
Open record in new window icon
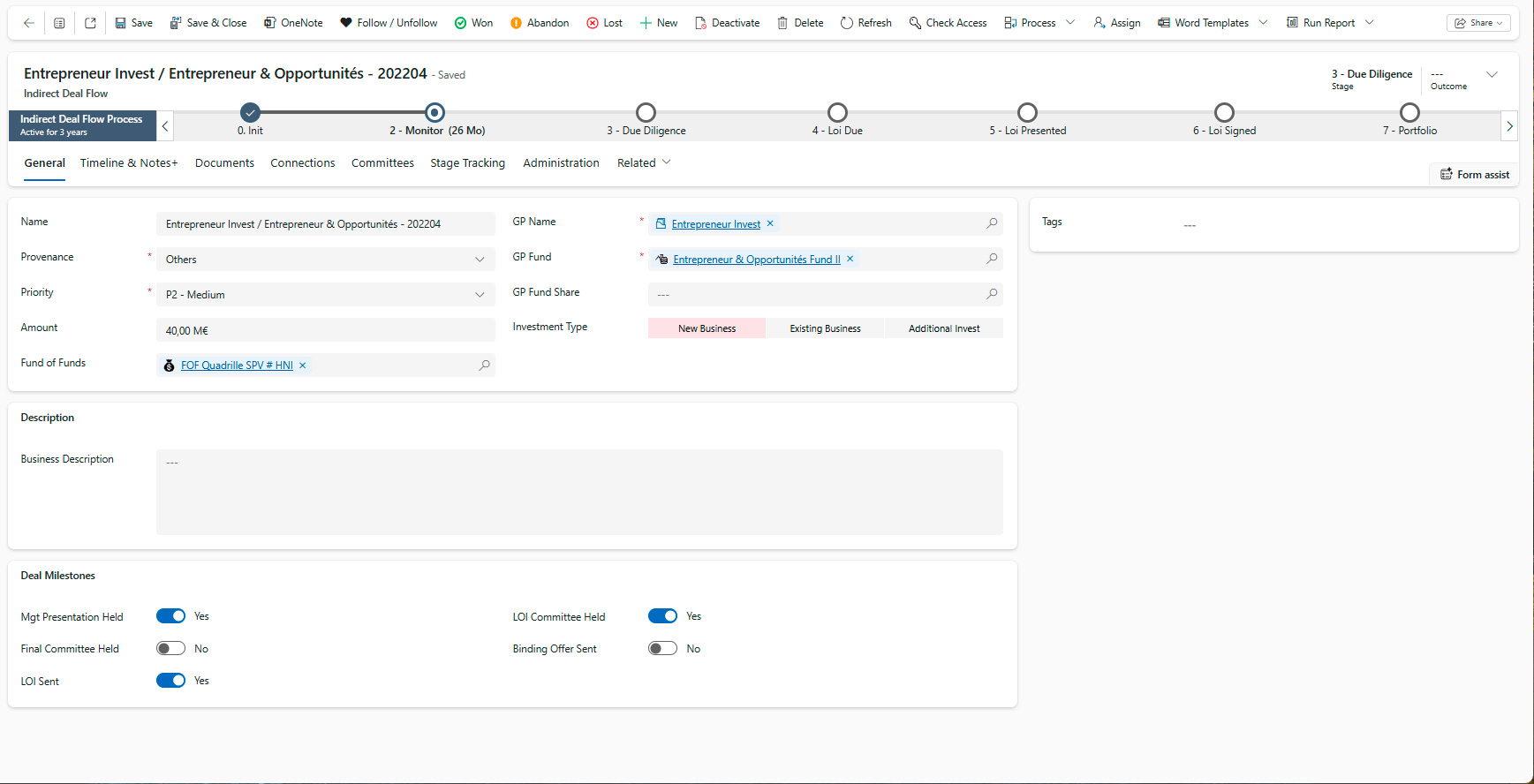tap(90, 23)
